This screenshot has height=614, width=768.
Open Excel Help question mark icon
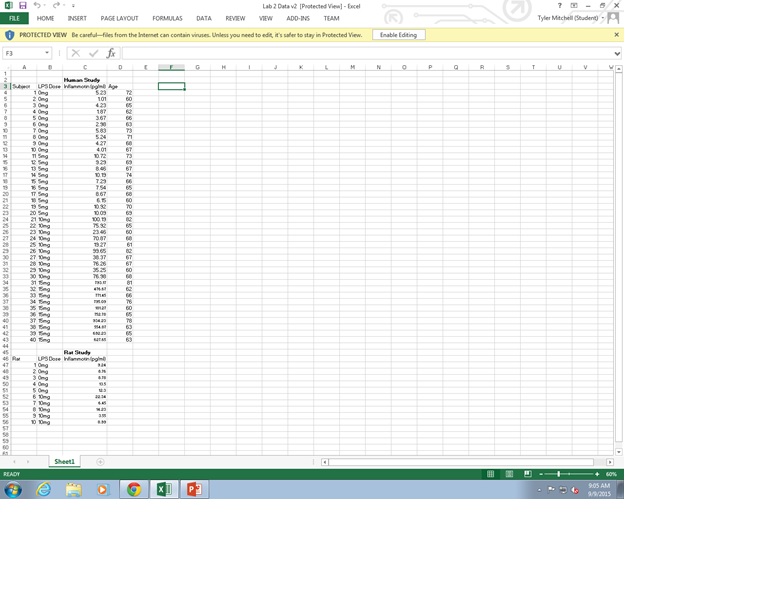pyautogui.click(x=559, y=6)
